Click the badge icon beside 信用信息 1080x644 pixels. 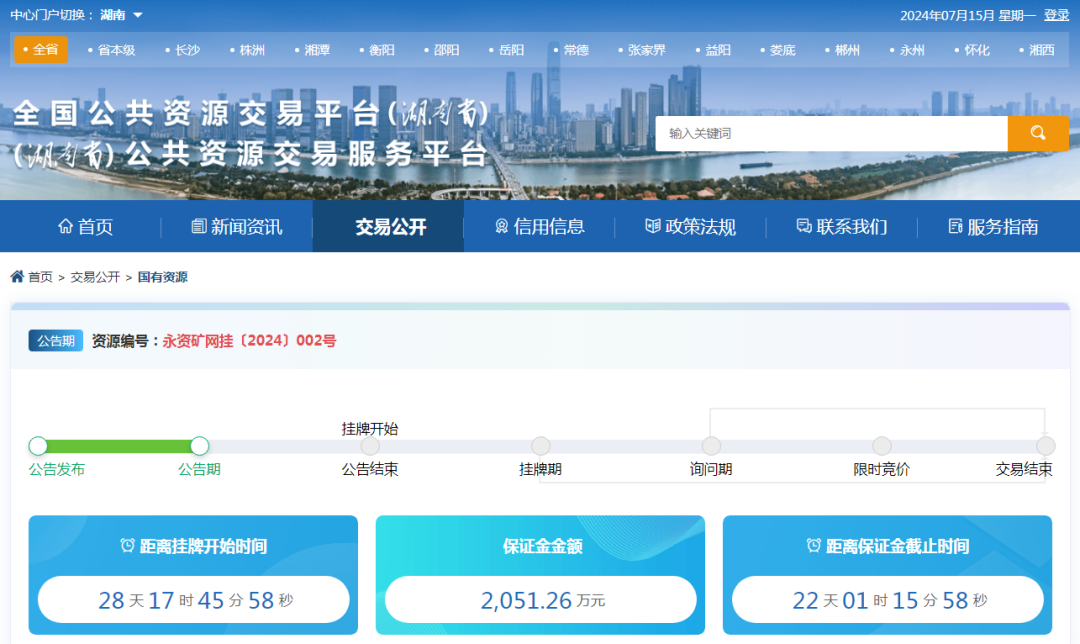pos(502,227)
